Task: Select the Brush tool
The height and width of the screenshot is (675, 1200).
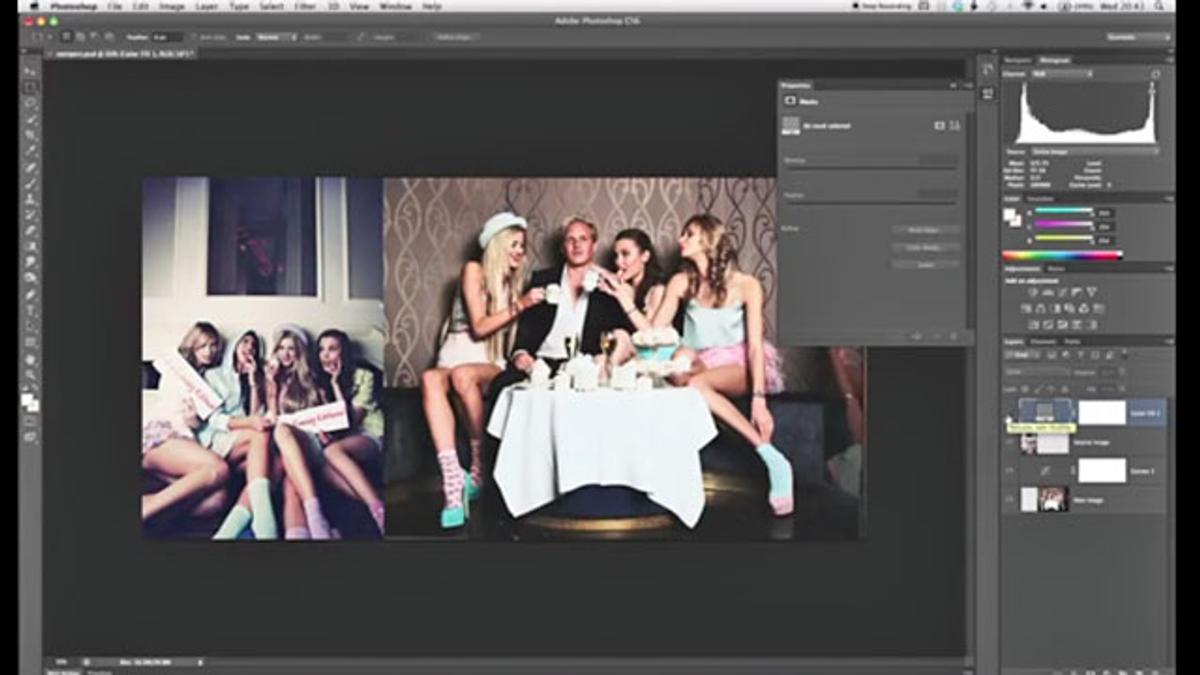Action: point(30,182)
